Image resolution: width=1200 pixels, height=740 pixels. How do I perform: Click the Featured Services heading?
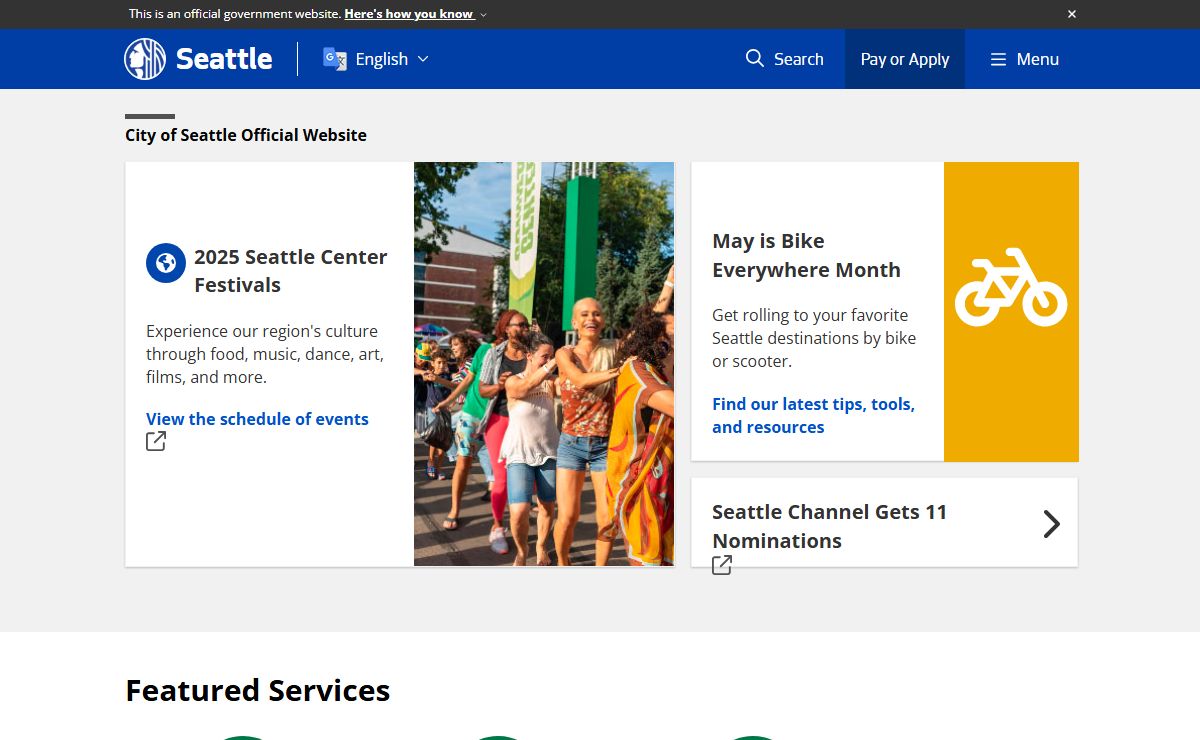[x=258, y=690]
